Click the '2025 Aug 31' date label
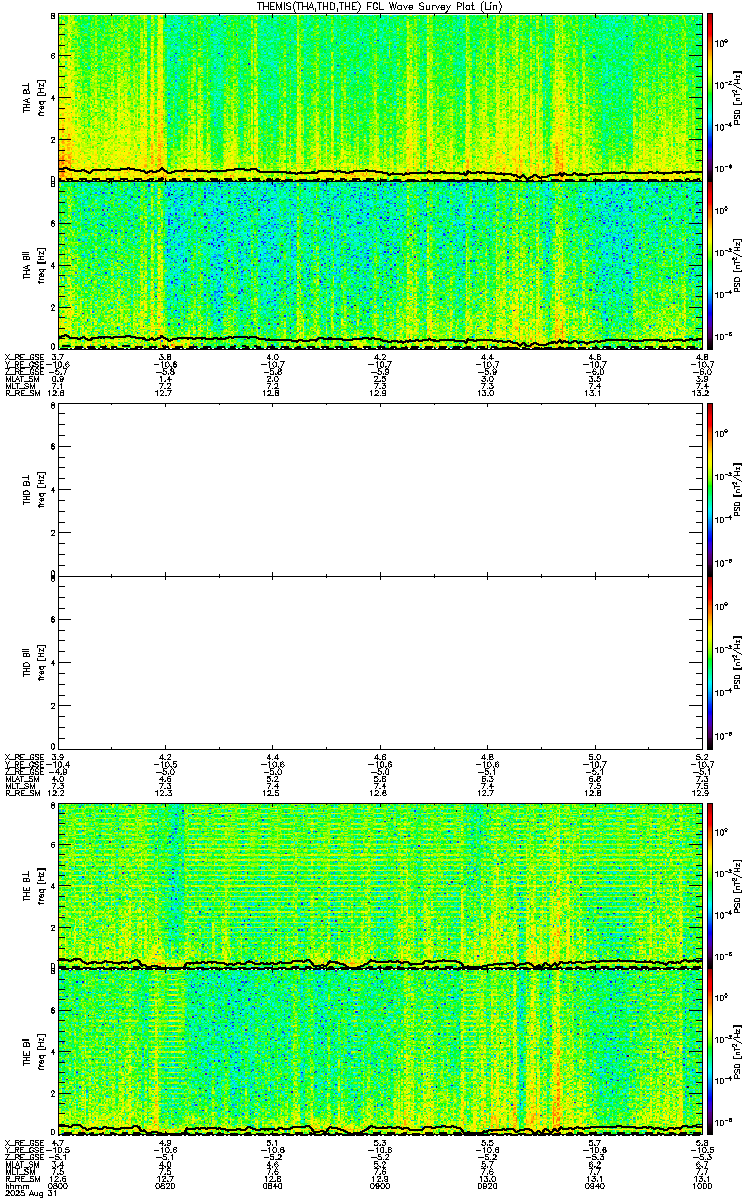Screen dimensions: 750x1200 click(x=27, y=1193)
